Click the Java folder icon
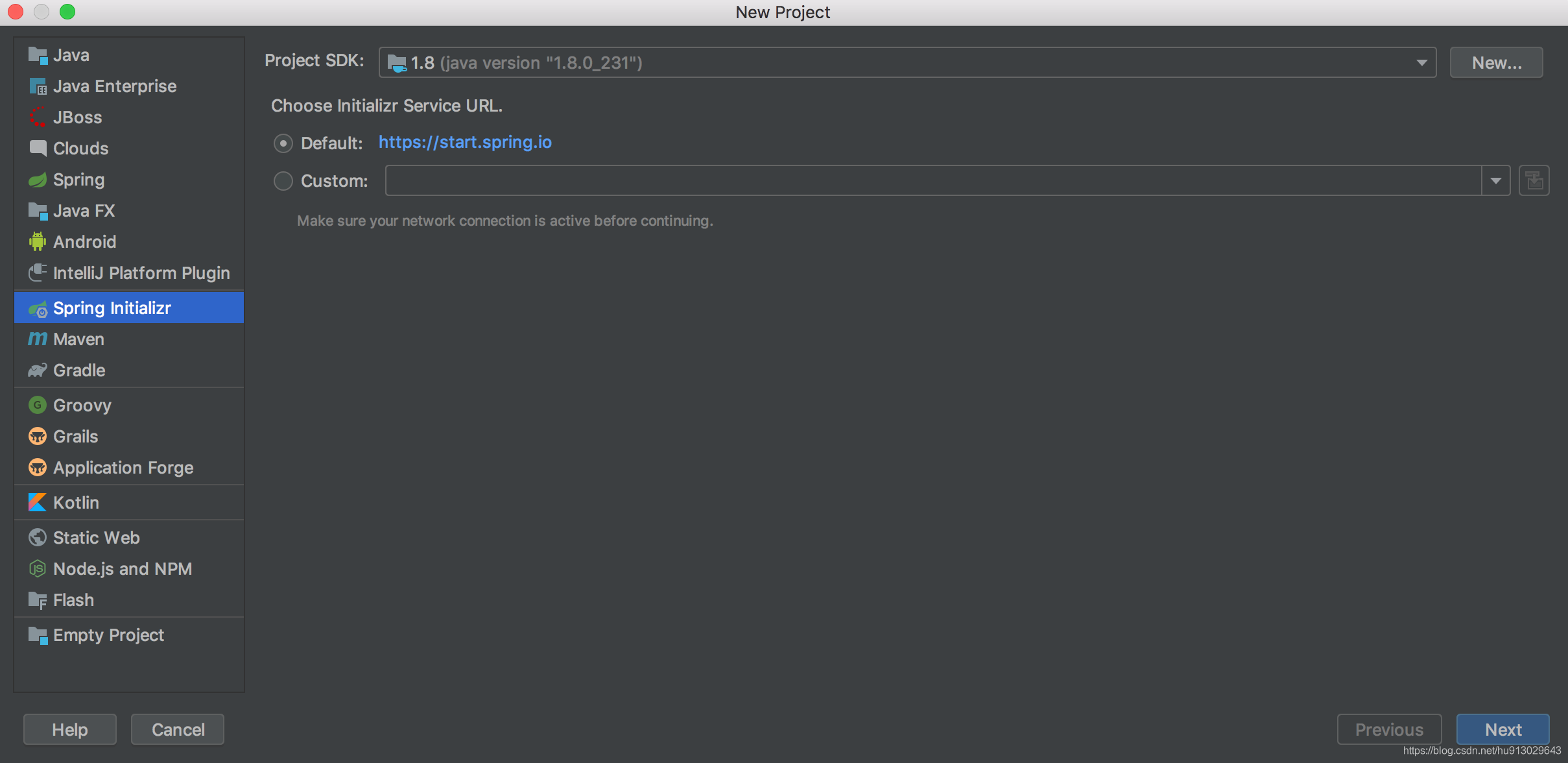The image size is (1568, 763). 38,56
